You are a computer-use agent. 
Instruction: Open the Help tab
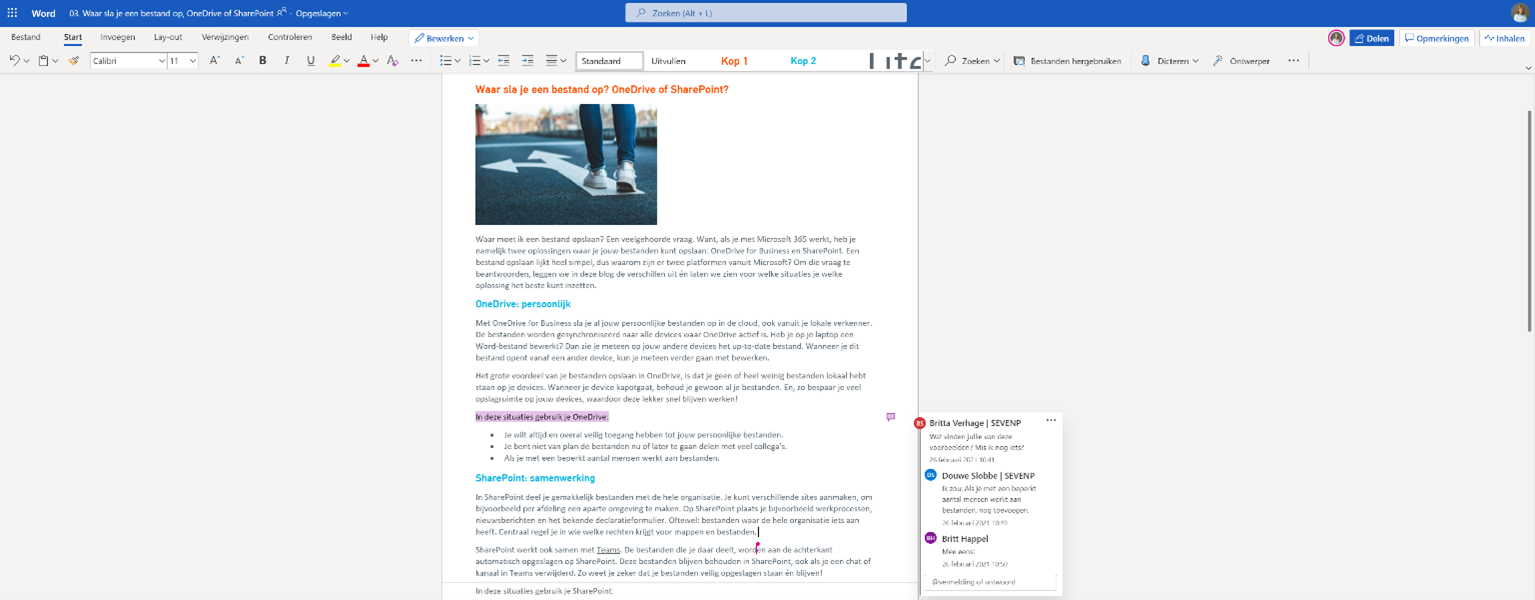[x=379, y=37]
